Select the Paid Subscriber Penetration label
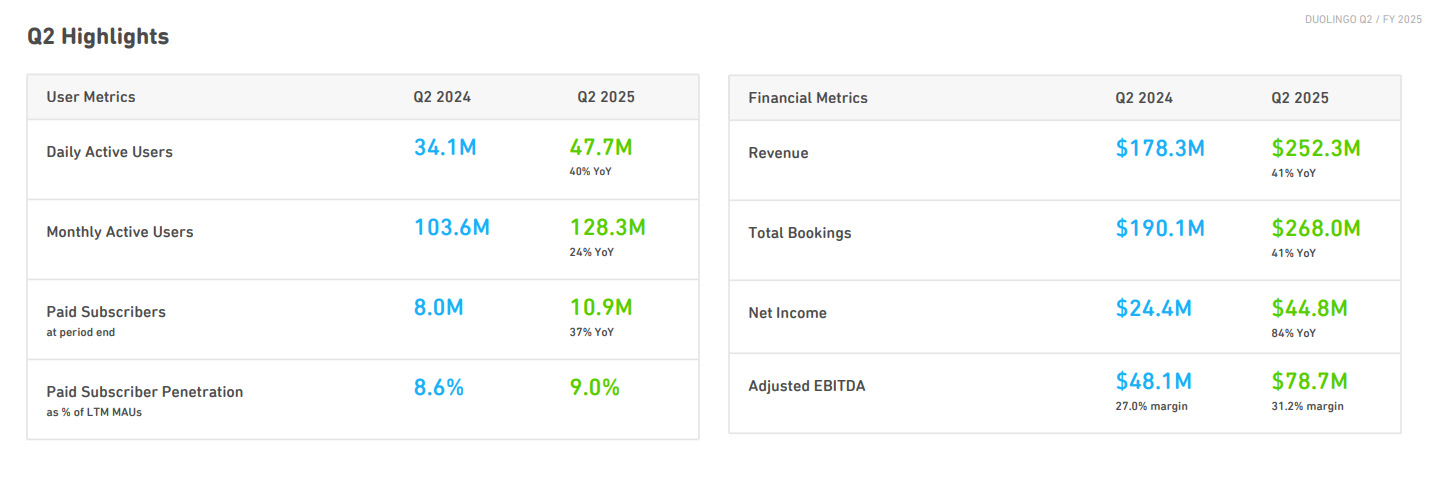 [x=145, y=392]
